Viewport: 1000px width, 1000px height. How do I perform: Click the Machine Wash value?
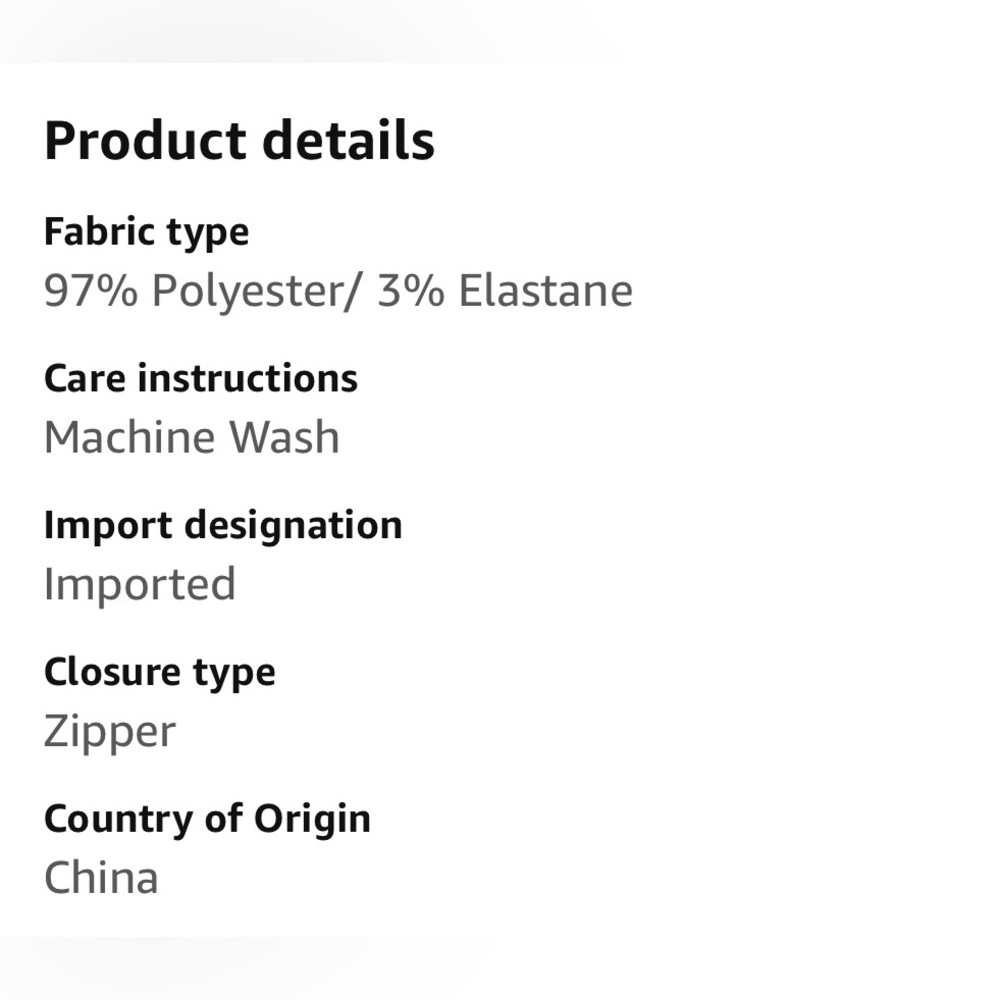point(191,438)
